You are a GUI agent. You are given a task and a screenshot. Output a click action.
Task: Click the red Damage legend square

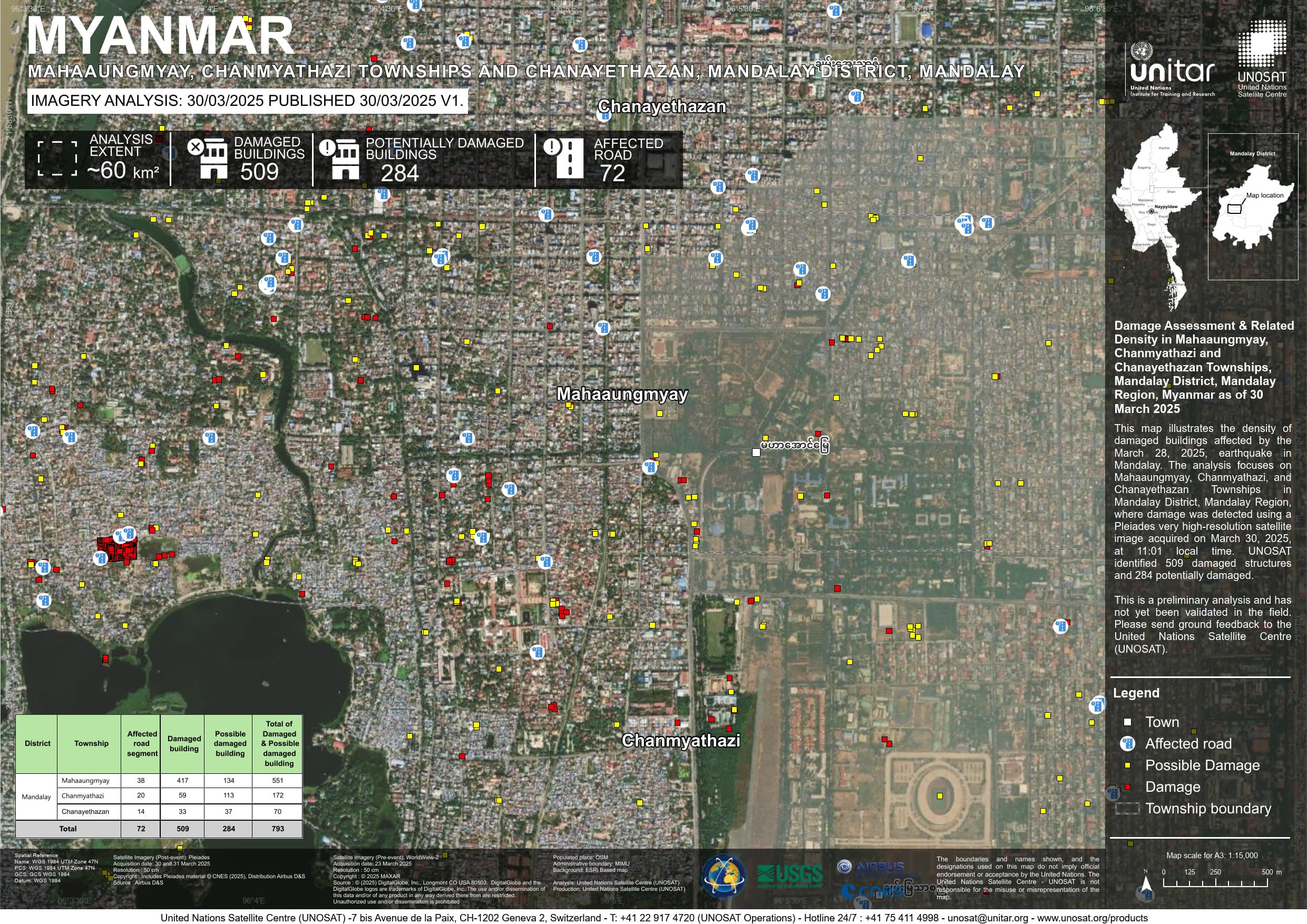pos(1127,787)
